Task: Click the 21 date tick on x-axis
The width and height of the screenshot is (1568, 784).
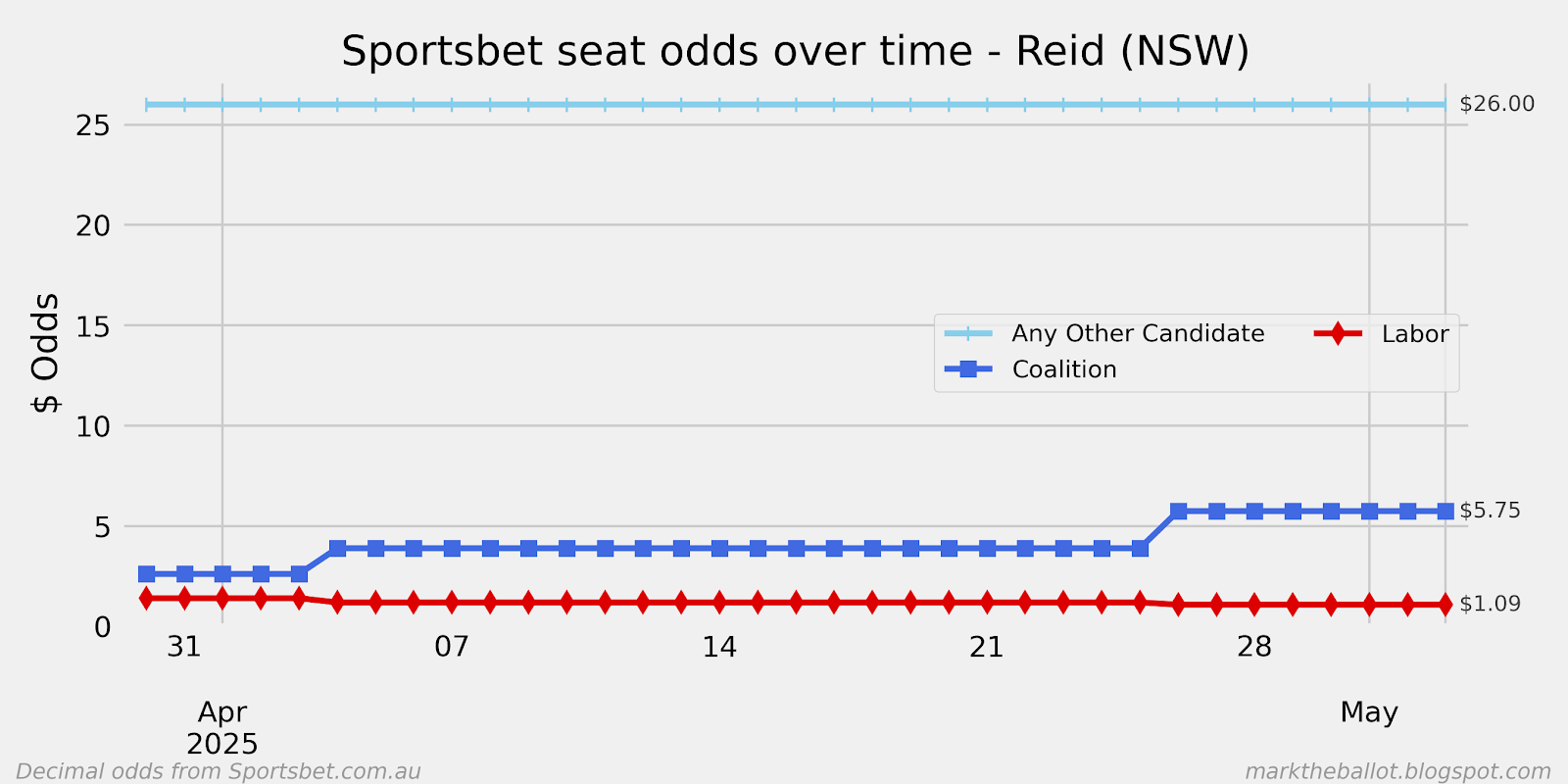Action: [987, 647]
